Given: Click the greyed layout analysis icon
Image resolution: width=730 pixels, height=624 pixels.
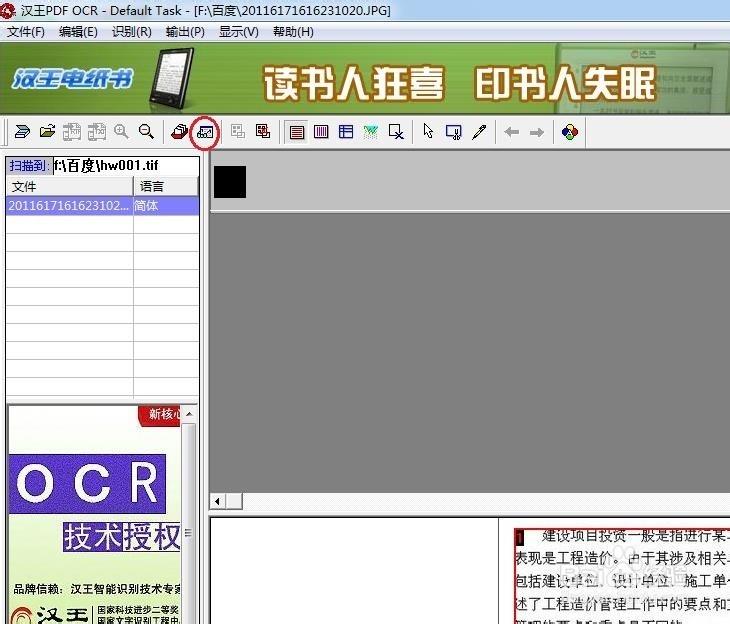Looking at the screenshot, I should pyautogui.click(x=237, y=132).
